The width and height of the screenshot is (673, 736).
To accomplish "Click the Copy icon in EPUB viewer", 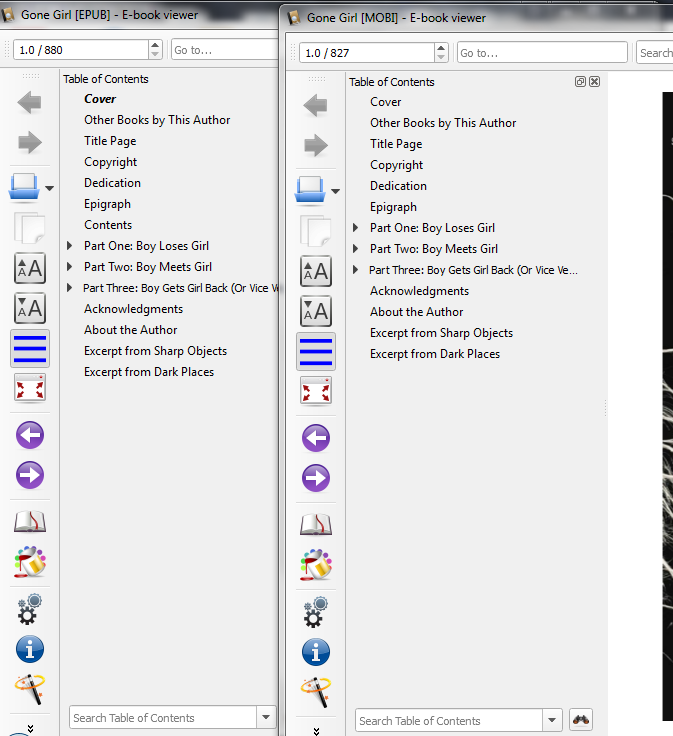I will click(29, 228).
